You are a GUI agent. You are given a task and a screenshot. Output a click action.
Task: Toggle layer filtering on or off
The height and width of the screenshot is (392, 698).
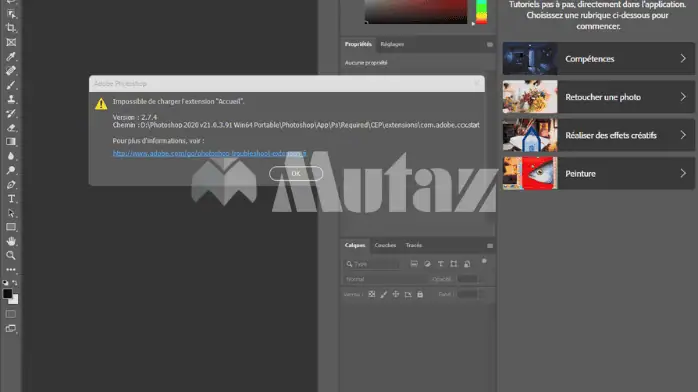pos(484,261)
